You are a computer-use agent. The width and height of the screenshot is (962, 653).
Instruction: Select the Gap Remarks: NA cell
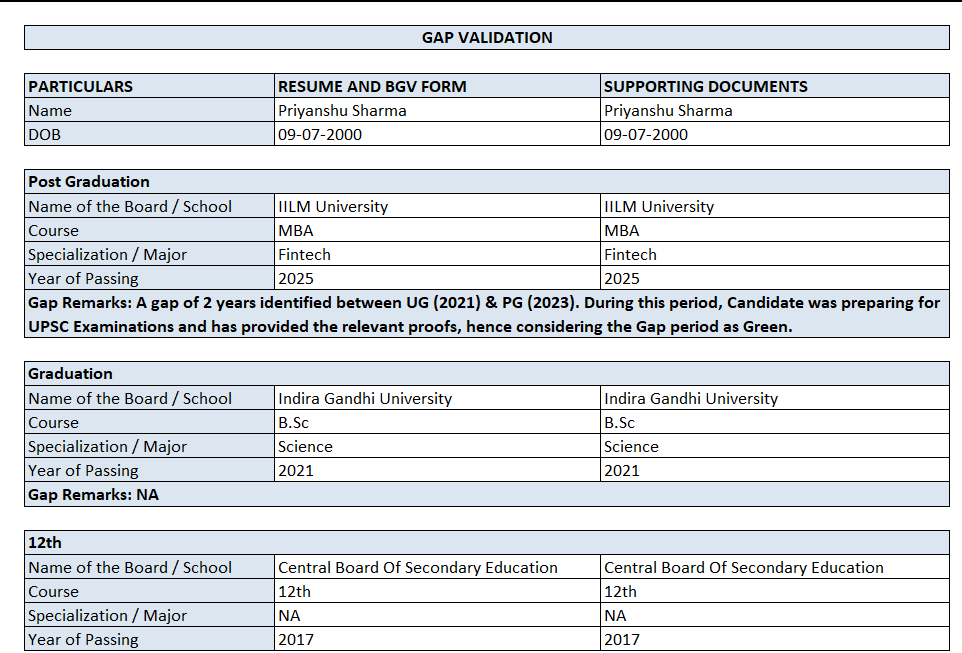(x=487, y=494)
